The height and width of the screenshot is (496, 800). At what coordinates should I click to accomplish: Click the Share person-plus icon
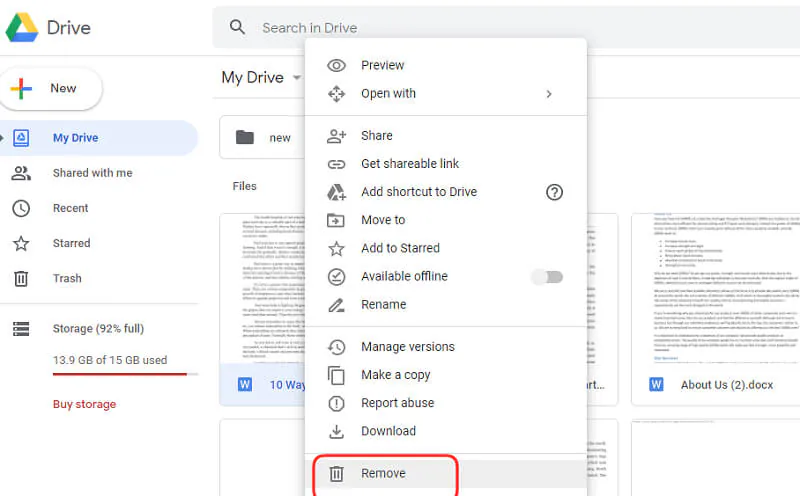tap(336, 136)
